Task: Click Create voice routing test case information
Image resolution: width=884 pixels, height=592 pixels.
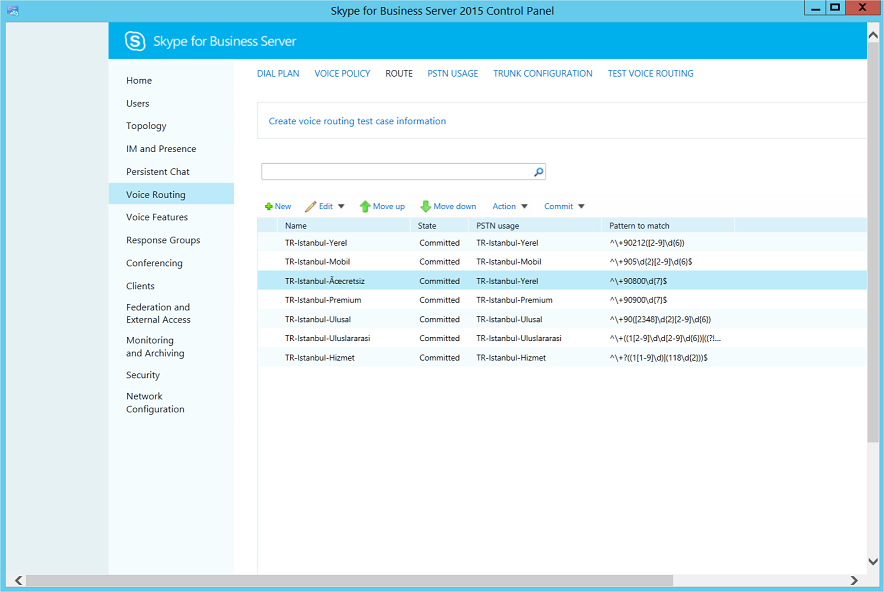Action: click(357, 121)
